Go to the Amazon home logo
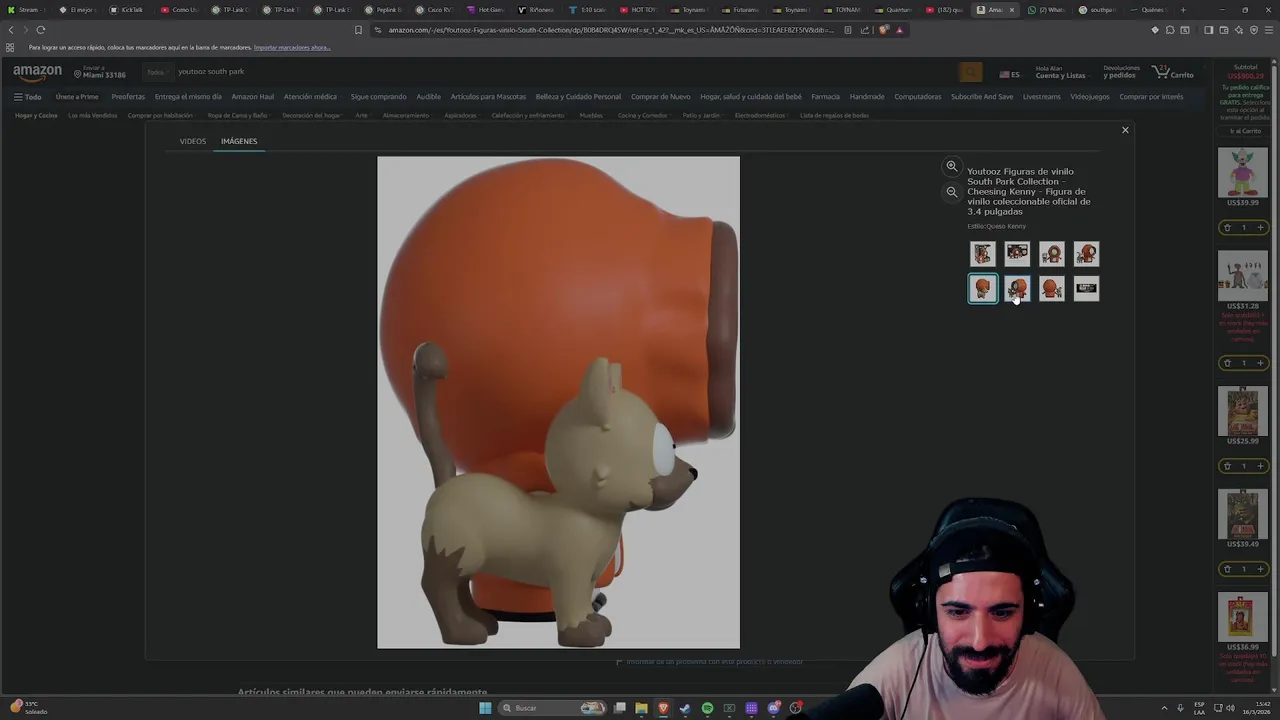Screen dimensions: 1280x720 [37, 72]
